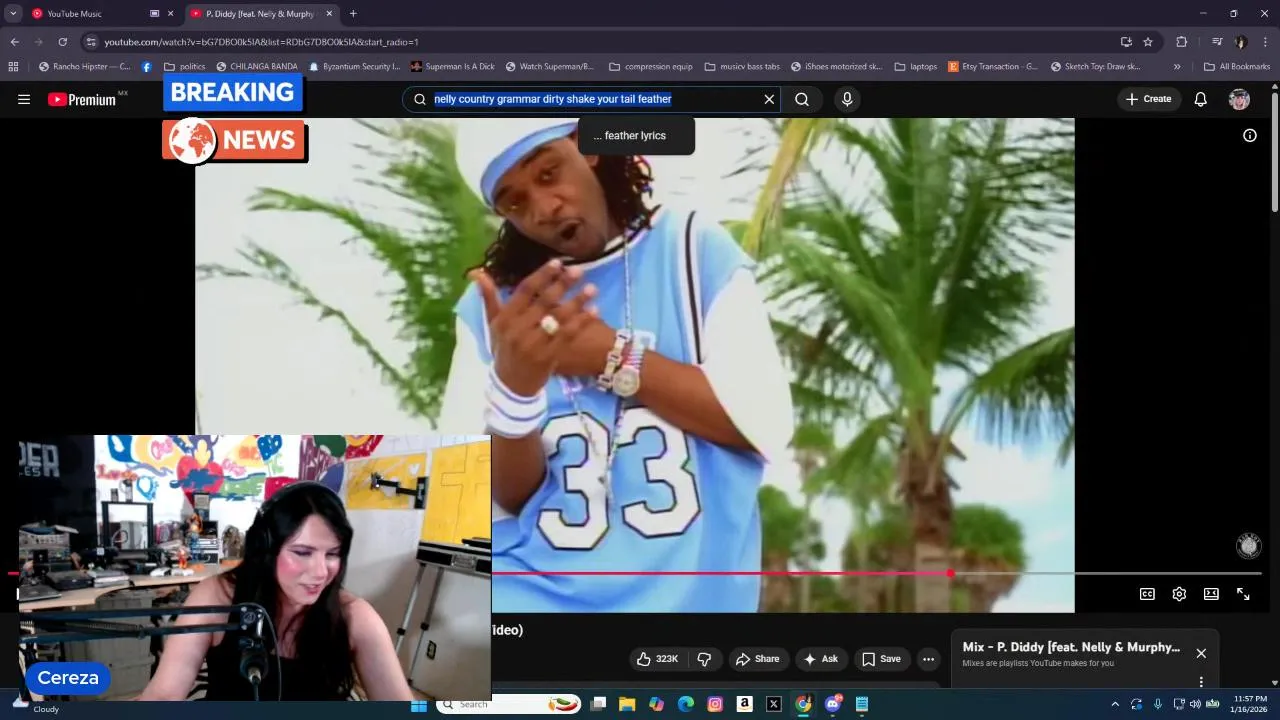Choose the '... feather lyrics' suggestion

636,136
